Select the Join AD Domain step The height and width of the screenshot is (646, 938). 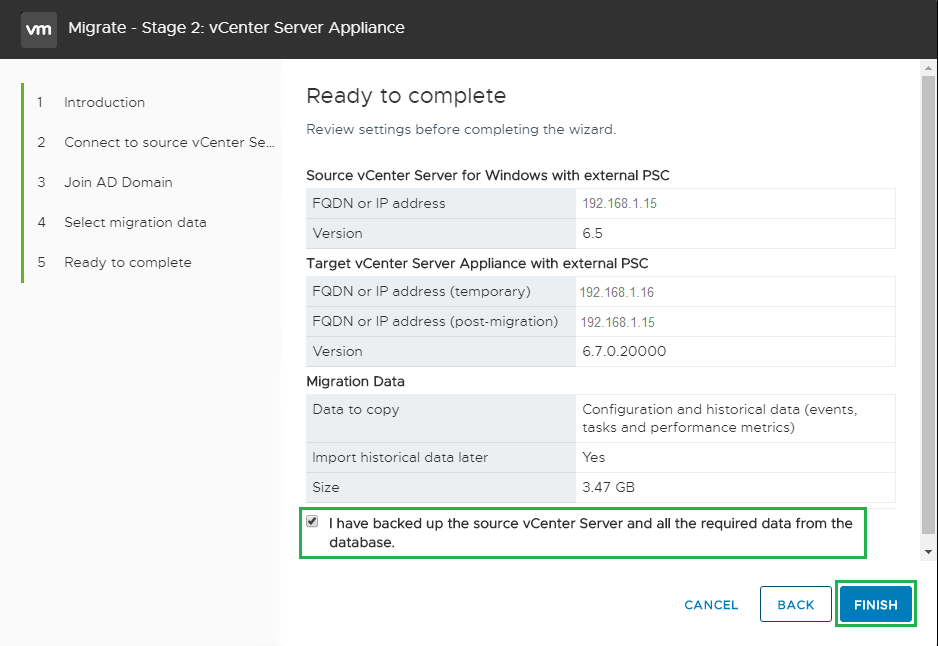tap(118, 182)
